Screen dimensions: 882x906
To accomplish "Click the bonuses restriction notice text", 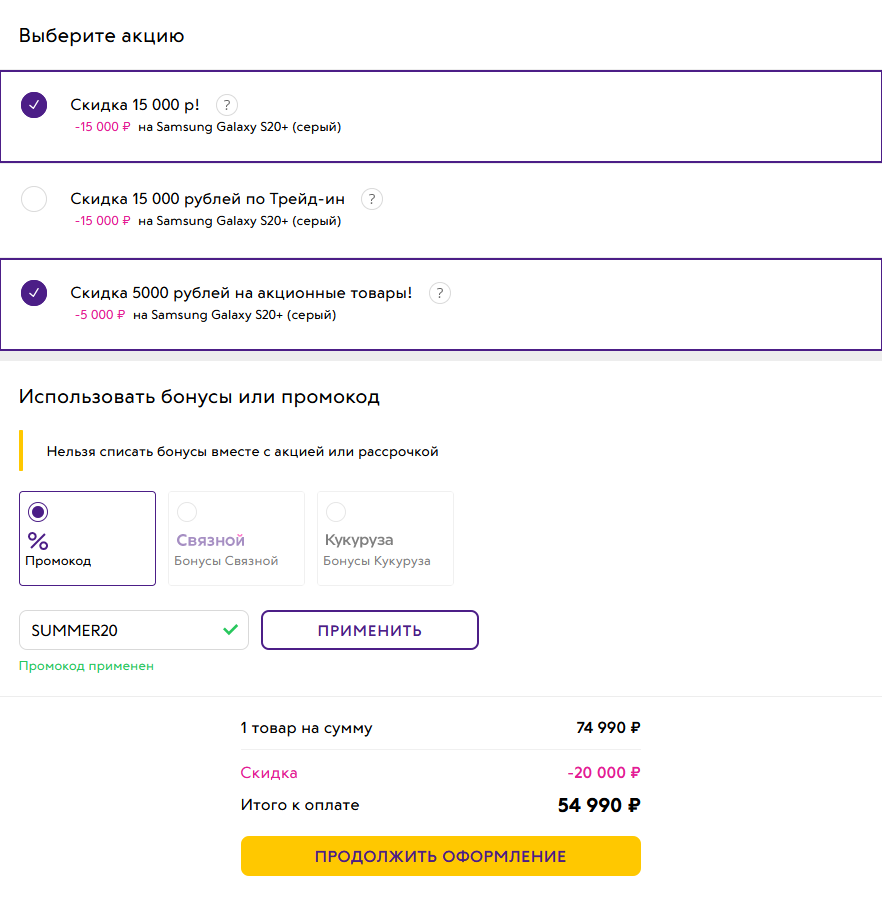I will click(242, 452).
